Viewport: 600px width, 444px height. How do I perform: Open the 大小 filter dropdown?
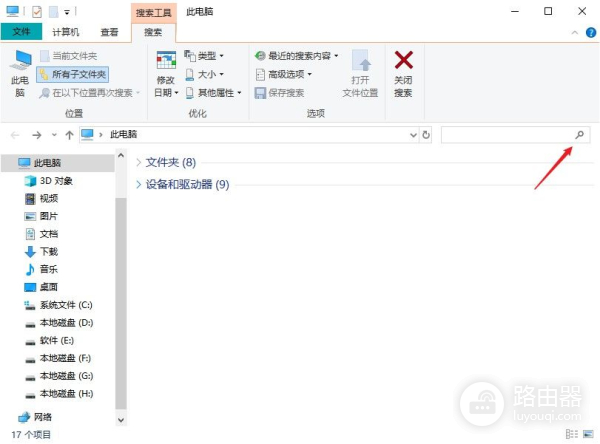pyautogui.click(x=204, y=74)
